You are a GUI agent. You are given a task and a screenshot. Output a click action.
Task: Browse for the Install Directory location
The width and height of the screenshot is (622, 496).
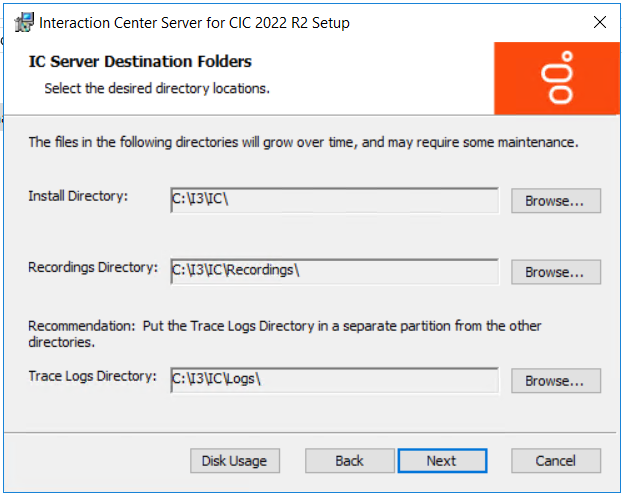556,201
